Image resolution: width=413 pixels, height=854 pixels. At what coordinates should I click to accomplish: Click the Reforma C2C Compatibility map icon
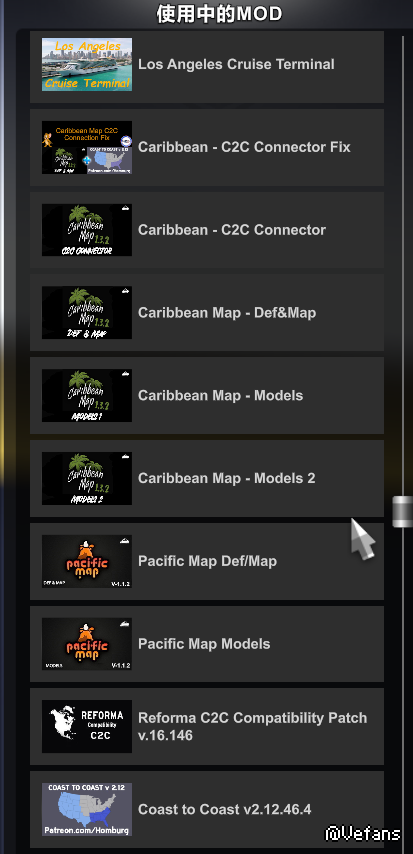(87, 727)
